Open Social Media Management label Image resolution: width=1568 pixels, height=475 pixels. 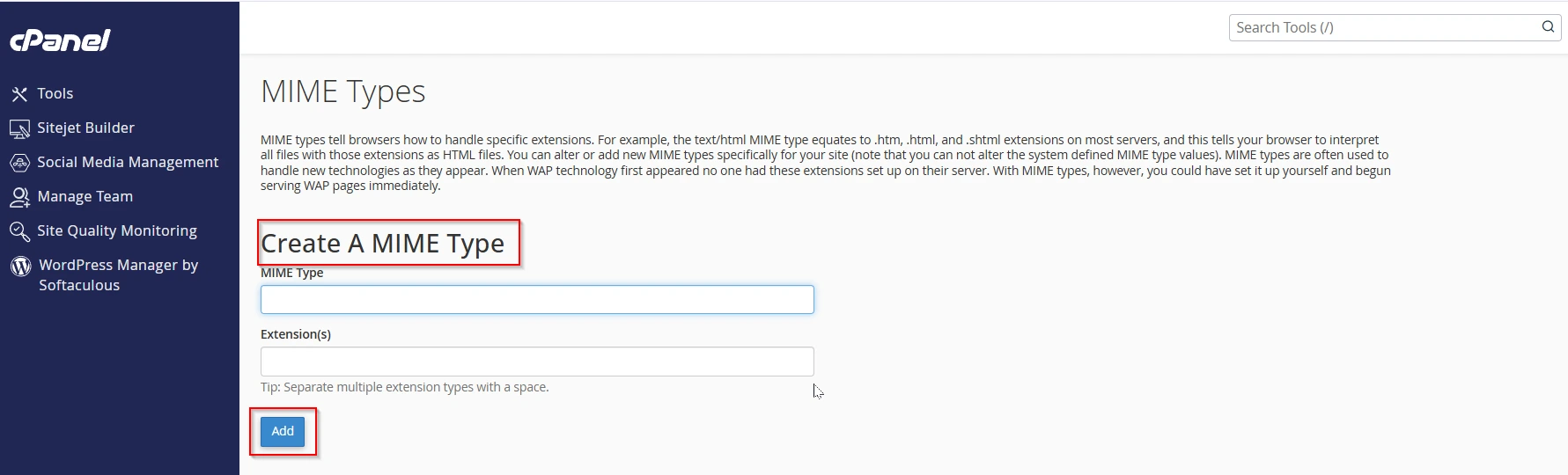coord(128,162)
